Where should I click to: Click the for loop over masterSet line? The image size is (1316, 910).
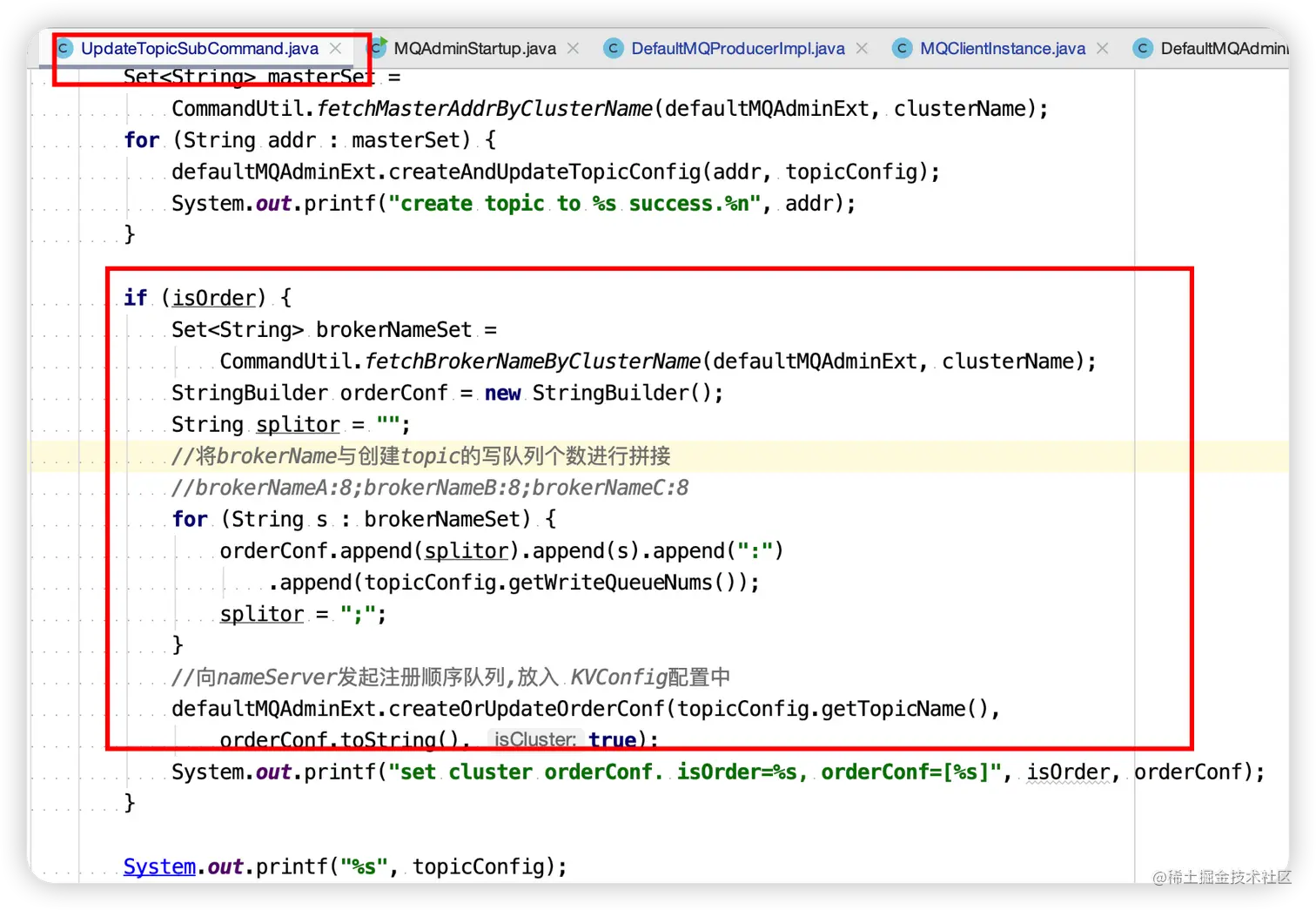click(x=310, y=140)
